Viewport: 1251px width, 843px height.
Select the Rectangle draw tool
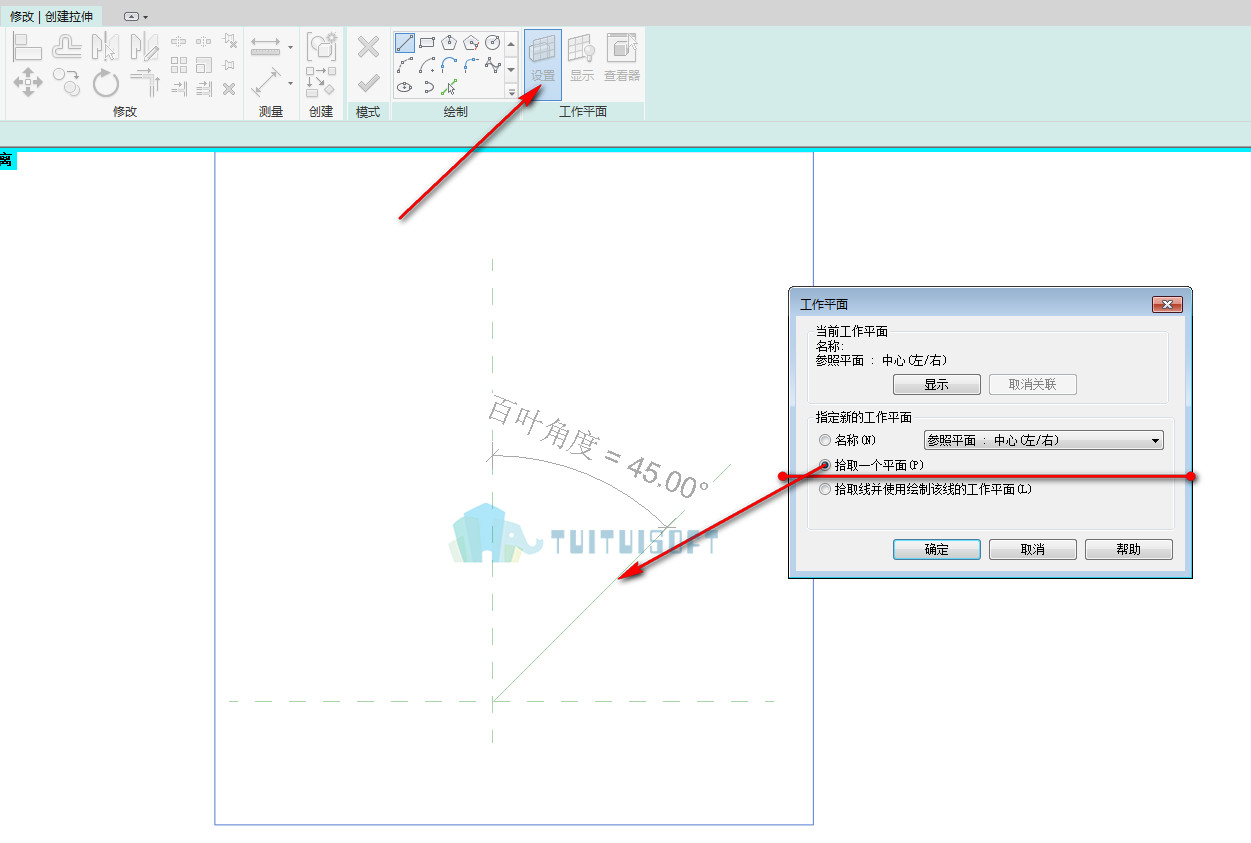pyautogui.click(x=427, y=43)
